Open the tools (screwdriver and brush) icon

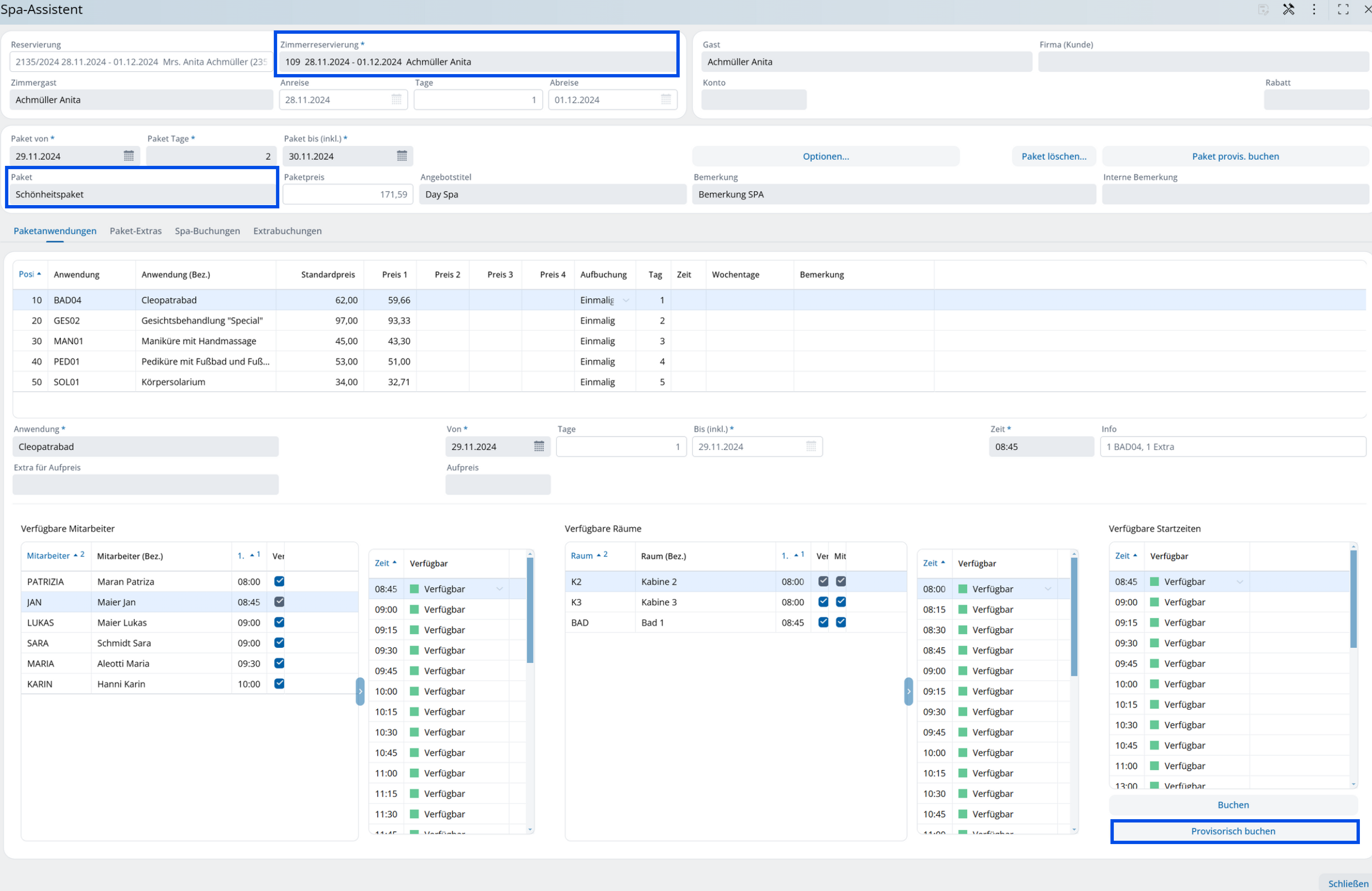pos(1288,9)
